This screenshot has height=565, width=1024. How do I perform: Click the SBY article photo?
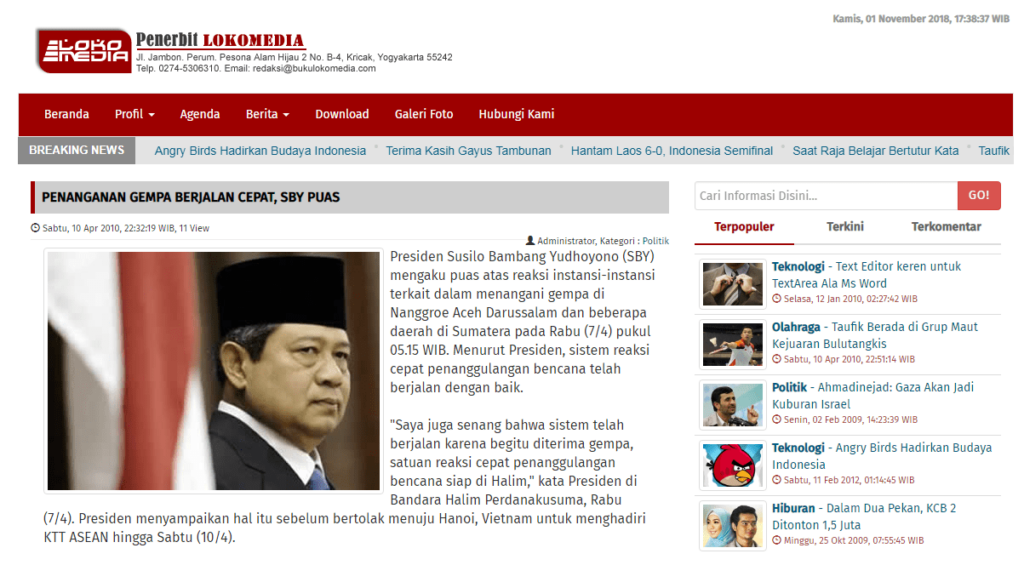coord(213,370)
